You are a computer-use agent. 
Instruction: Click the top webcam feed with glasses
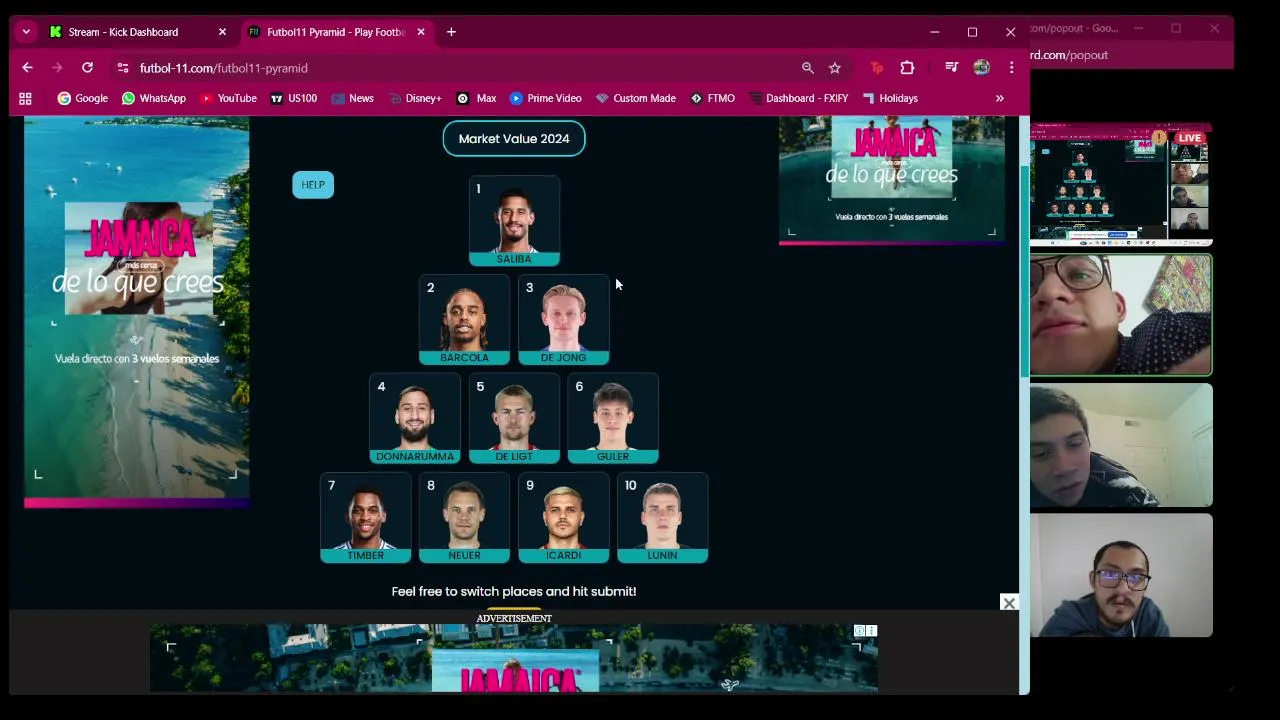(x=1121, y=315)
